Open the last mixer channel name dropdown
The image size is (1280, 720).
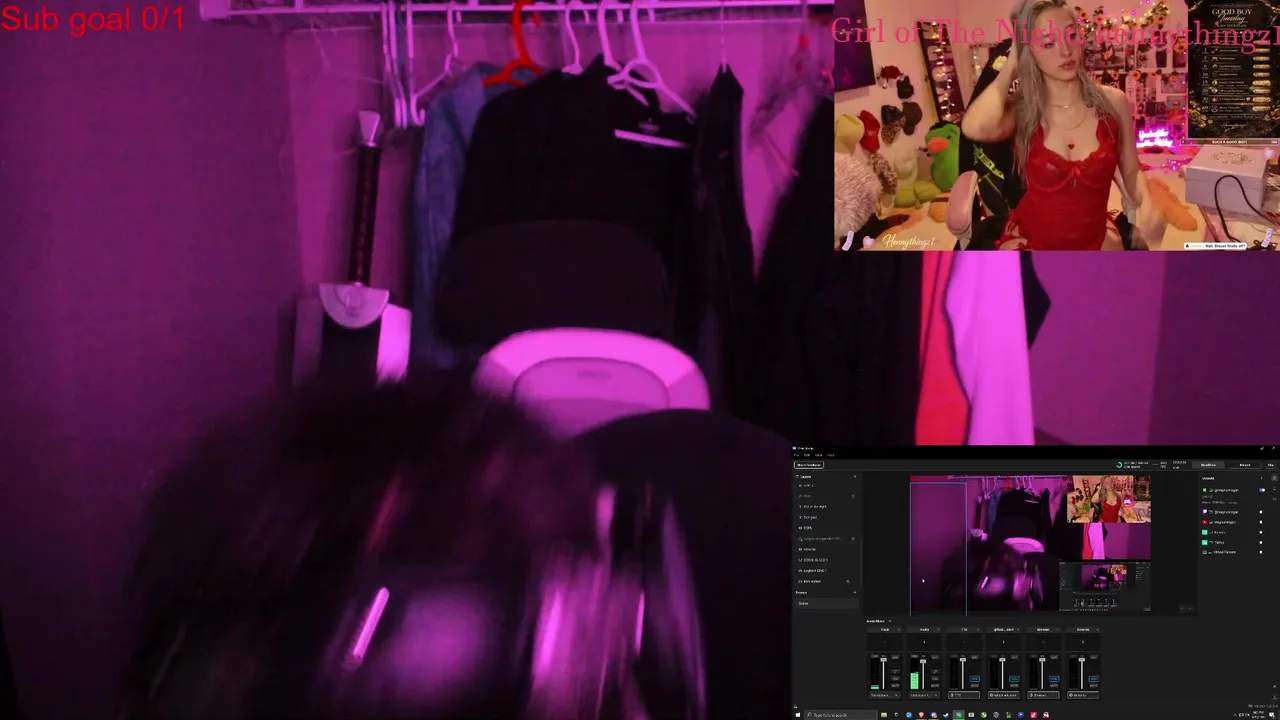click(x=1083, y=629)
